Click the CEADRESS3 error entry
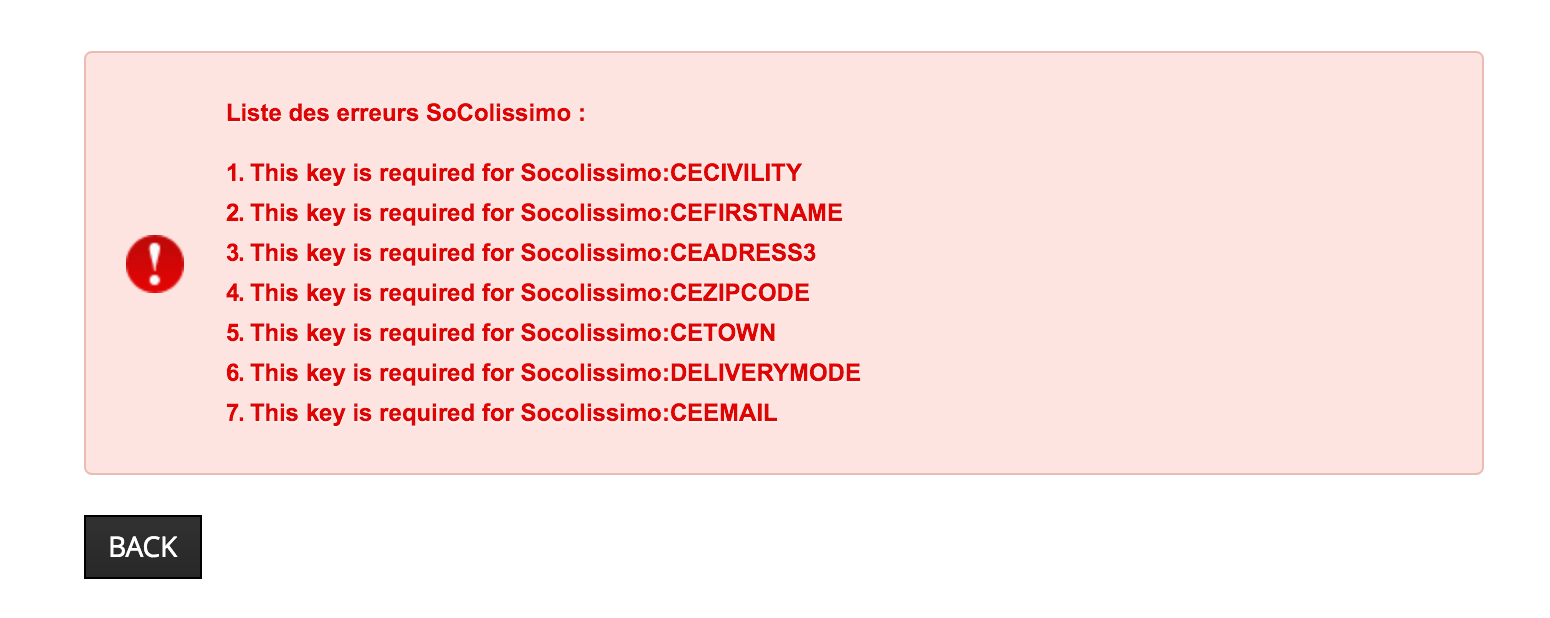The width and height of the screenshot is (1550, 618). click(x=521, y=253)
